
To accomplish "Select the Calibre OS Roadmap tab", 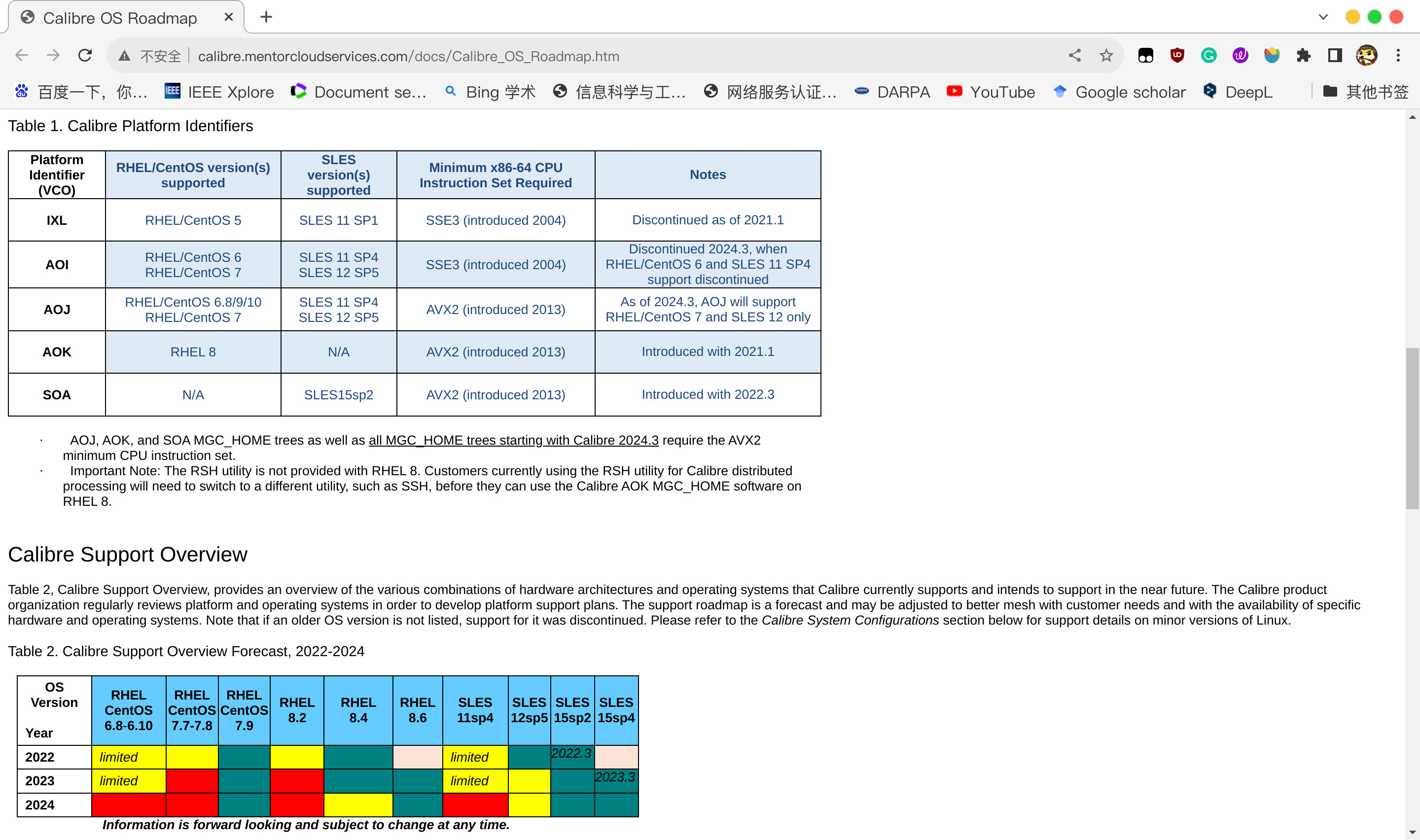I will pyautogui.click(x=120, y=18).
